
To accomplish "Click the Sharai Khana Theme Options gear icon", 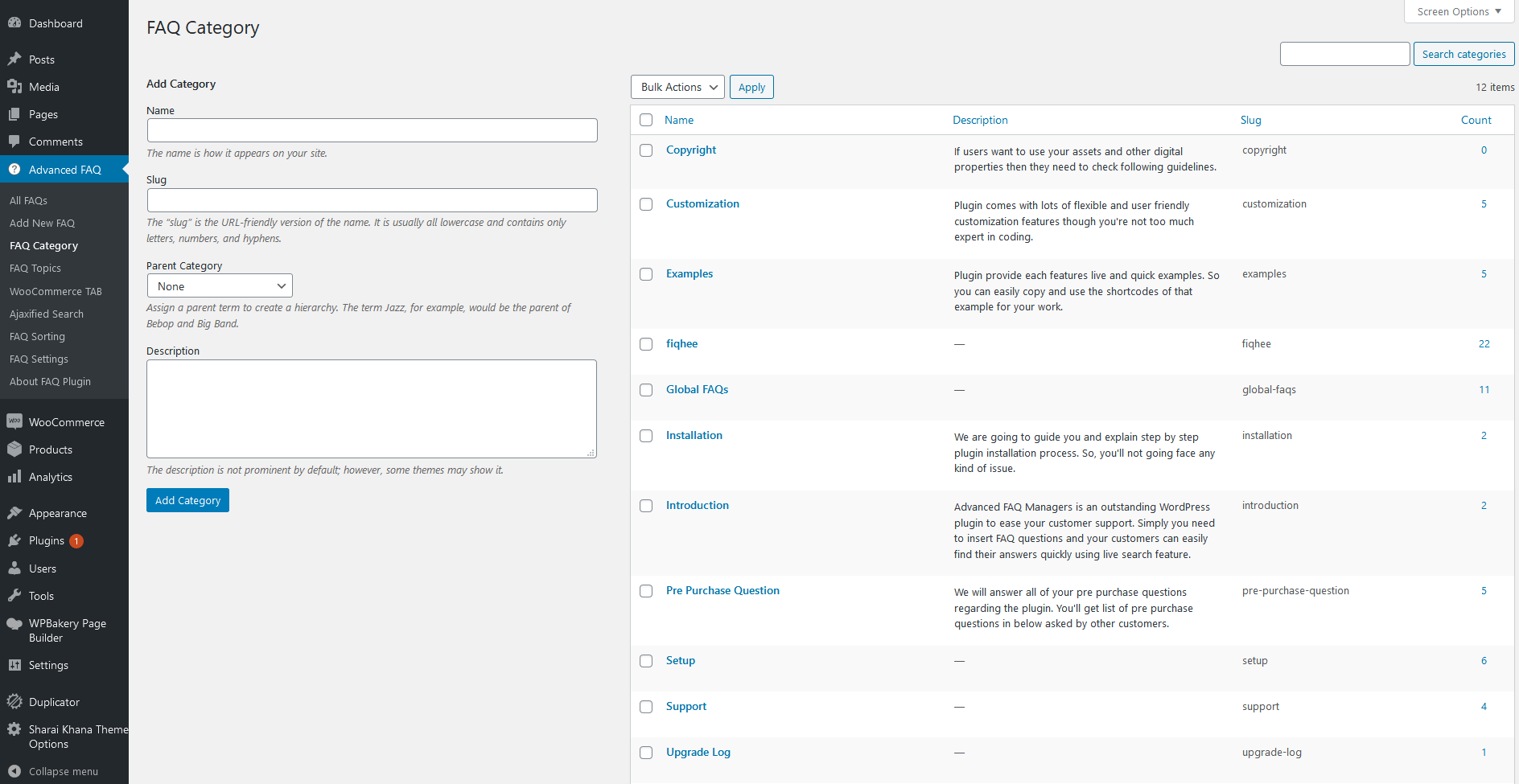I will coord(14,729).
